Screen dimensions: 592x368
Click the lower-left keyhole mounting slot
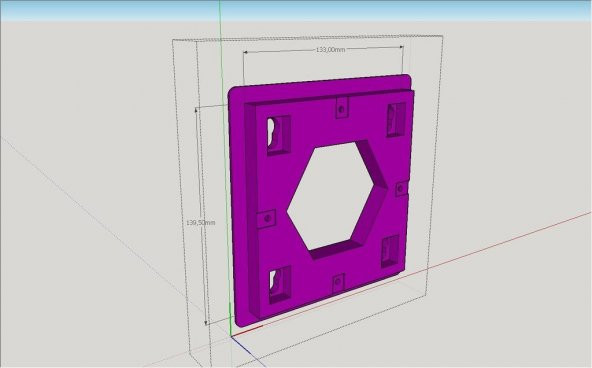279,285
